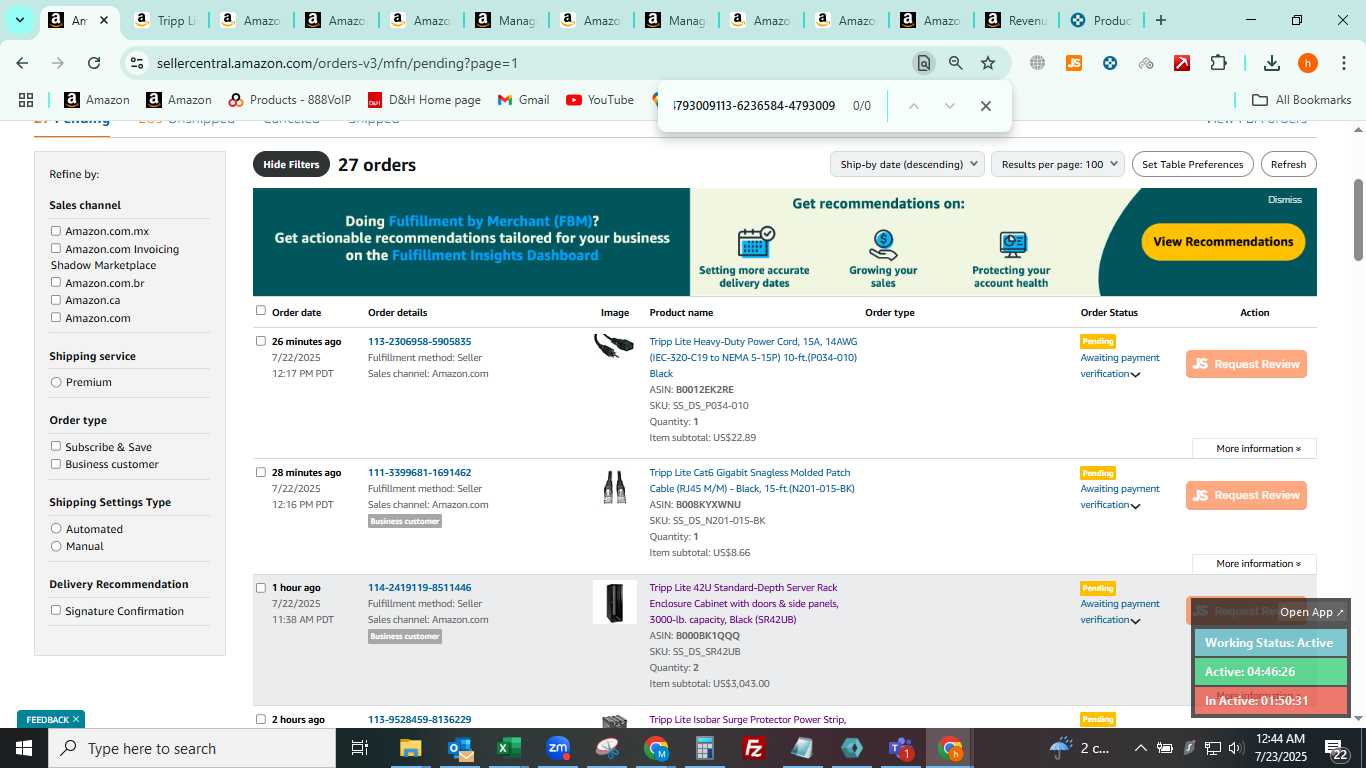The image size is (1366, 768).
Task: Select all orders with header checkbox
Action: tap(261, 311)
